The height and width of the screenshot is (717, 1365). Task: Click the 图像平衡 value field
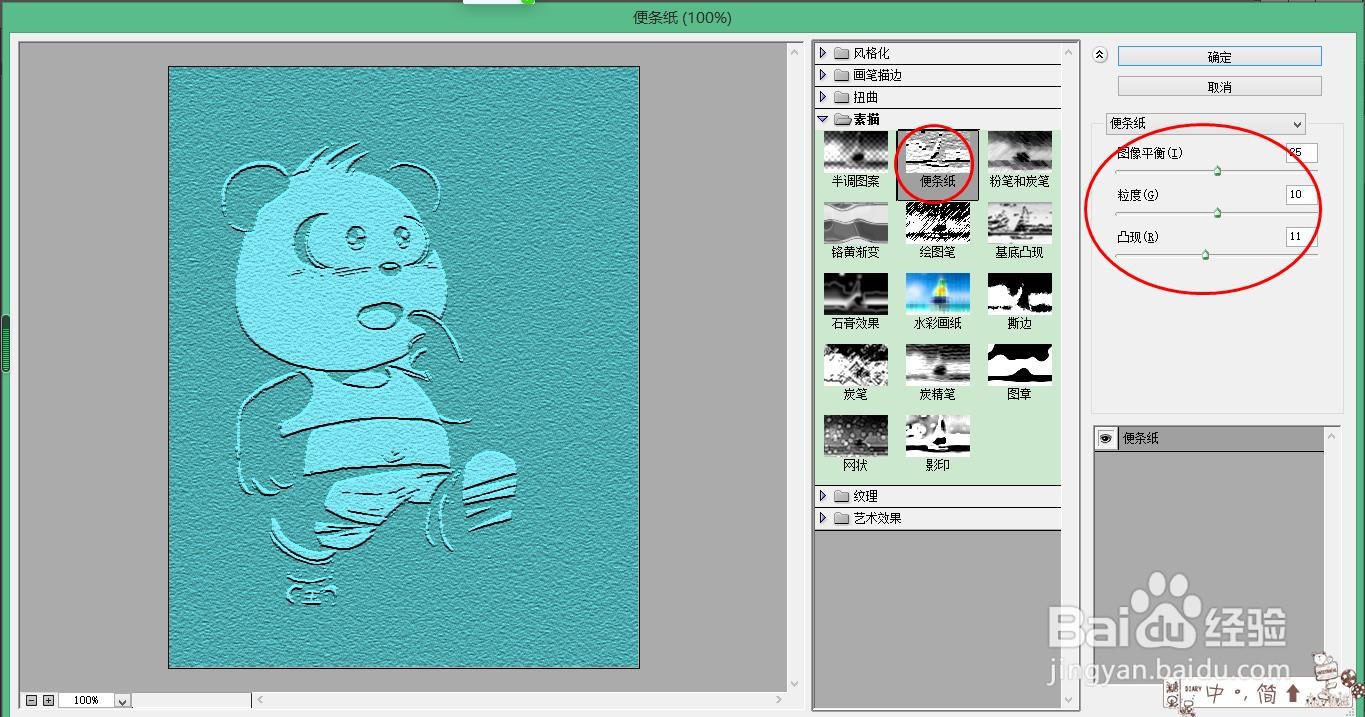tap(1301, 153)
